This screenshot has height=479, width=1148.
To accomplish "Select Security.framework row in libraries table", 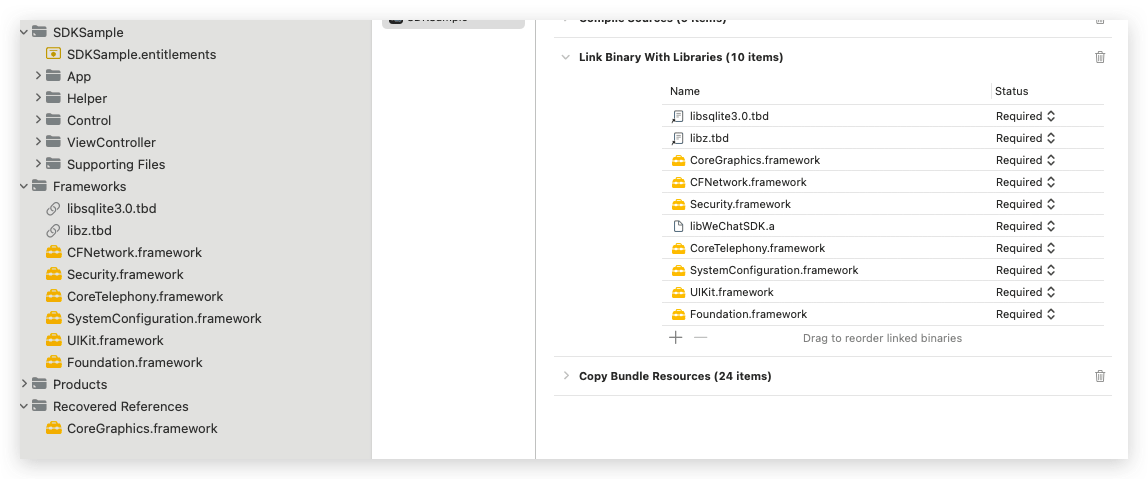I will pyautogui.click(x=884, y=204).
